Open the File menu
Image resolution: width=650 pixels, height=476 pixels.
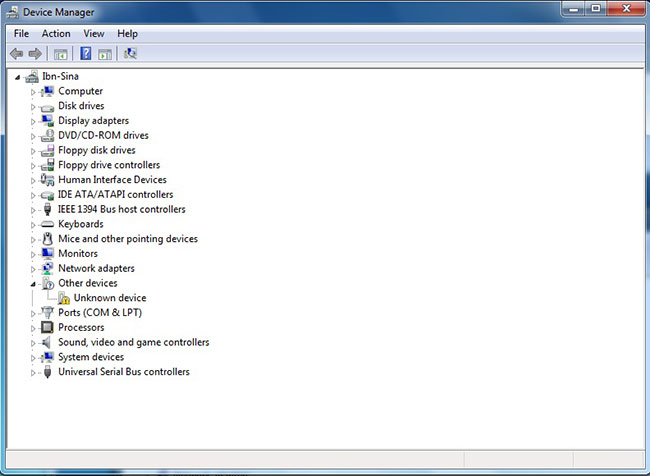point(21,34)
